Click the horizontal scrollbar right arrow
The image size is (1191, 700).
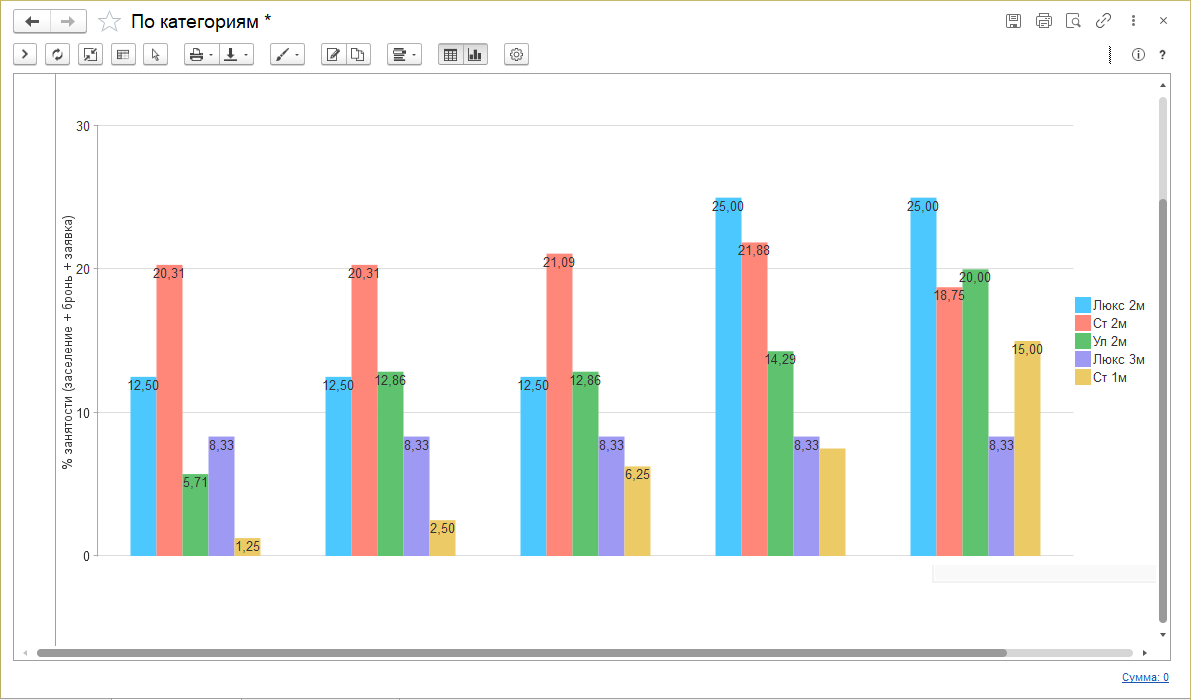(x=1145, y=653)
